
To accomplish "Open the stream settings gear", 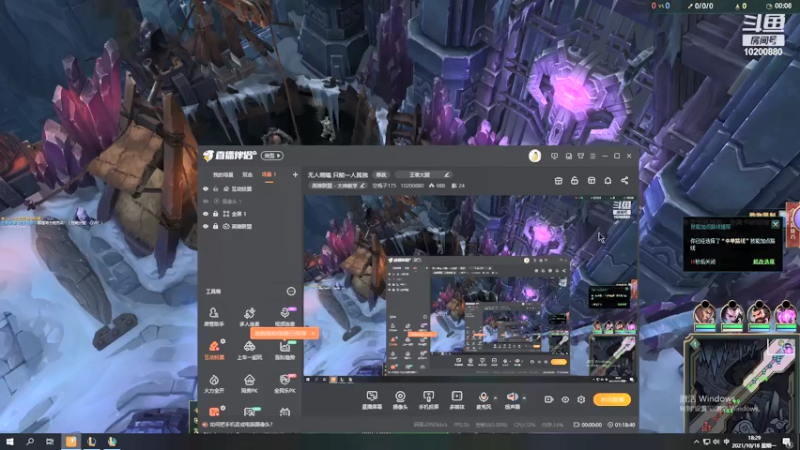I will pos(581,399).
